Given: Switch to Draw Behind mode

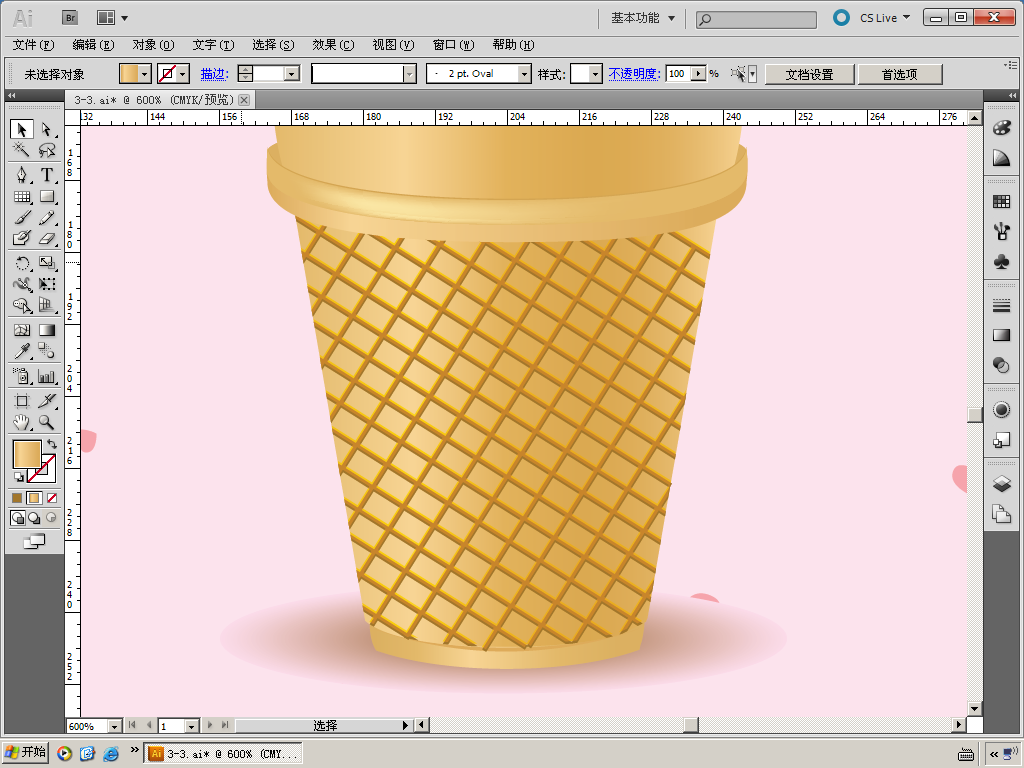Looking at the screenshot, I should 34,518.
